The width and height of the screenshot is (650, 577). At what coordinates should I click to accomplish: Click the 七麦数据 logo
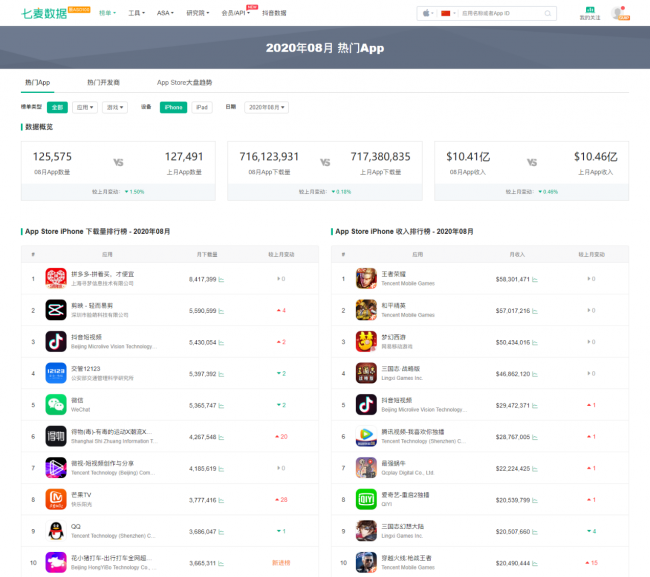(44, 13)
